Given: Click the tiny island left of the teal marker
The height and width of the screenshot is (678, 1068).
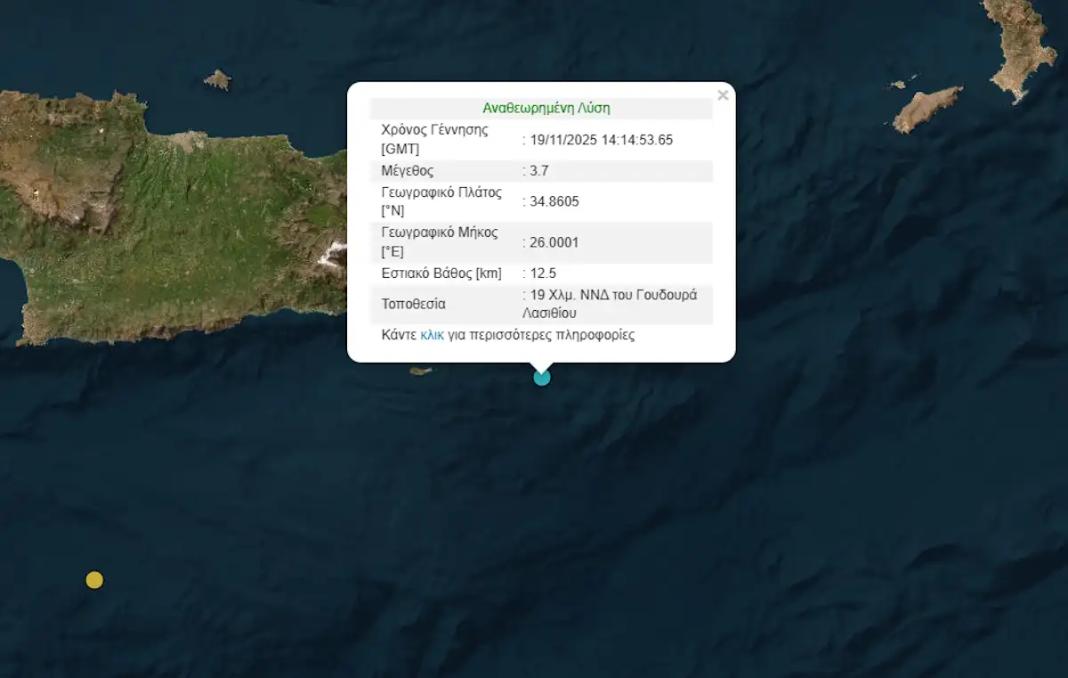Looking at the screenshot, I should [x=420, y=372].
